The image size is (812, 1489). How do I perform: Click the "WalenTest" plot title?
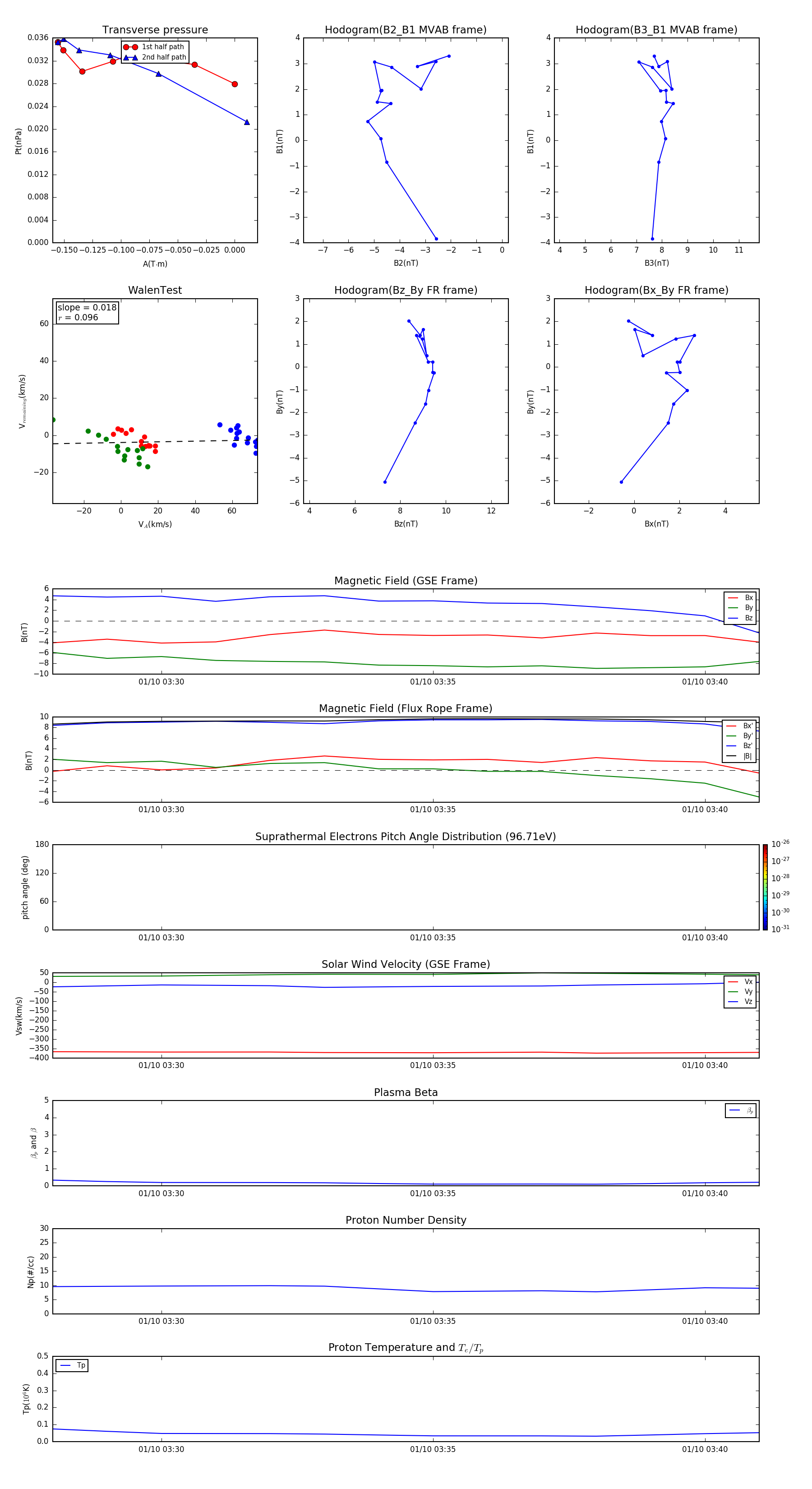click(x=155, y=290)
